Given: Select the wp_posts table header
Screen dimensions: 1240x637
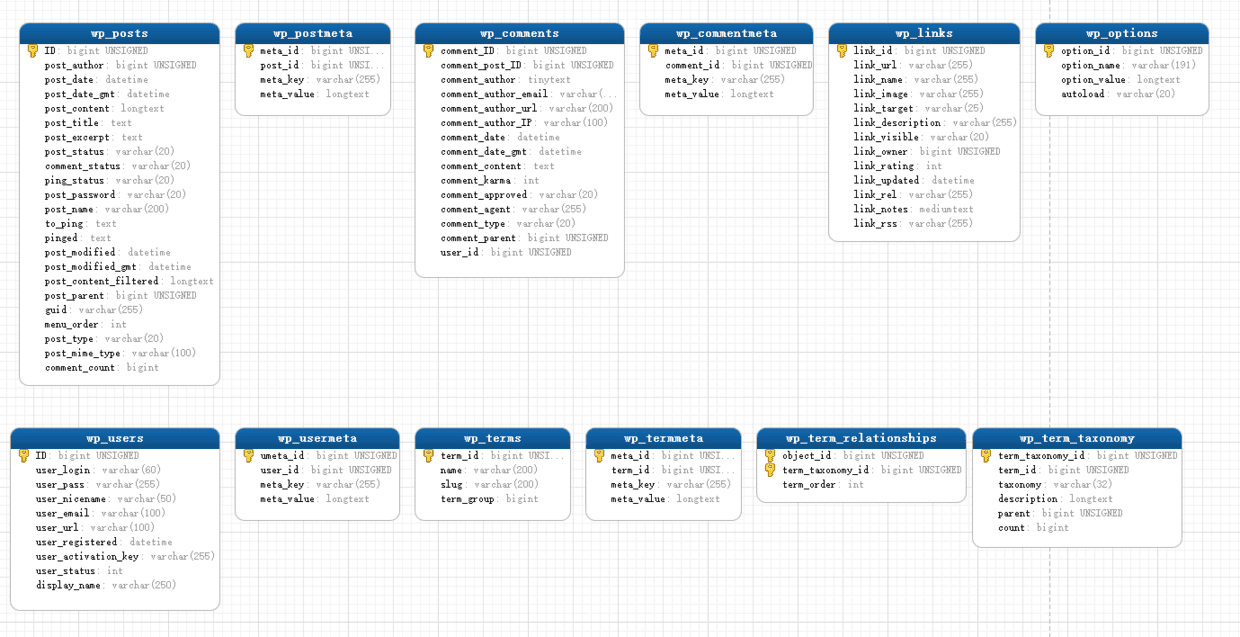Looking at the screenshot, I should pos(119,33).
